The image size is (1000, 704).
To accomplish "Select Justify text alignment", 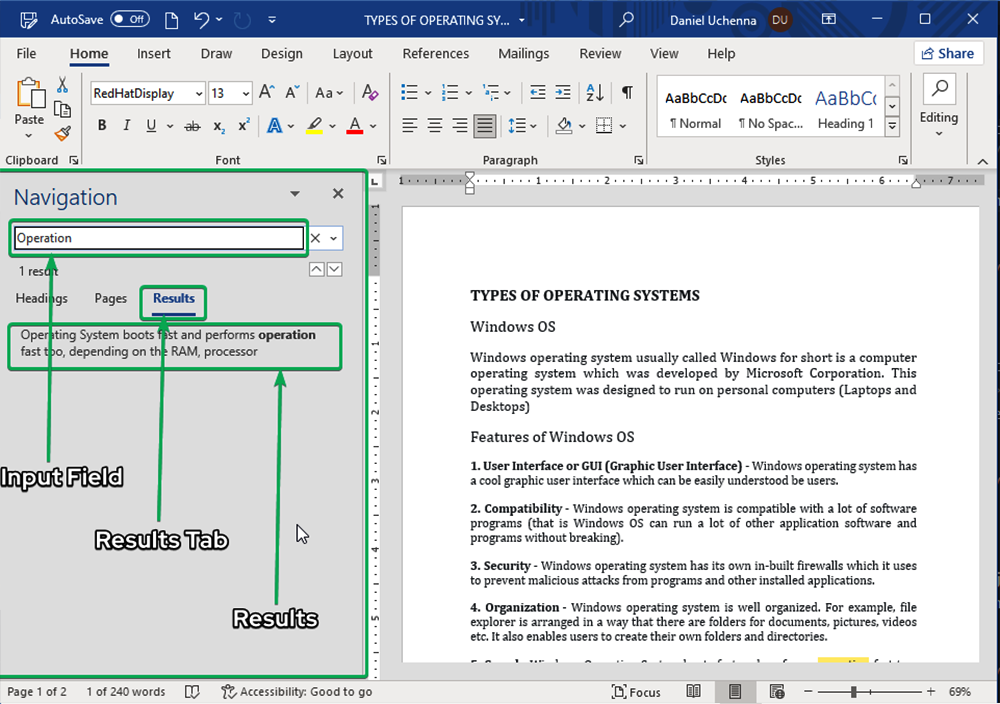I will pyautogui.click(x=485, y=126).
